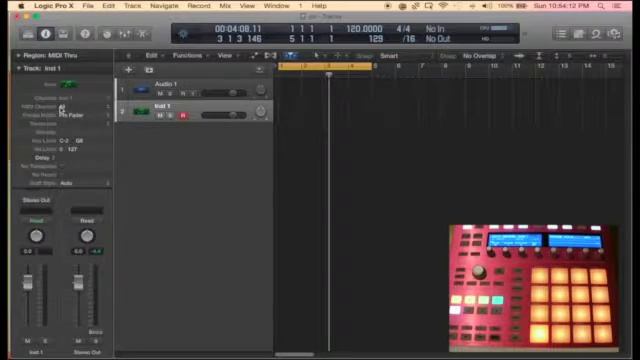Open Spotlight search in menu bar
The image size is (640, 360).
click(x=601, y=6)
